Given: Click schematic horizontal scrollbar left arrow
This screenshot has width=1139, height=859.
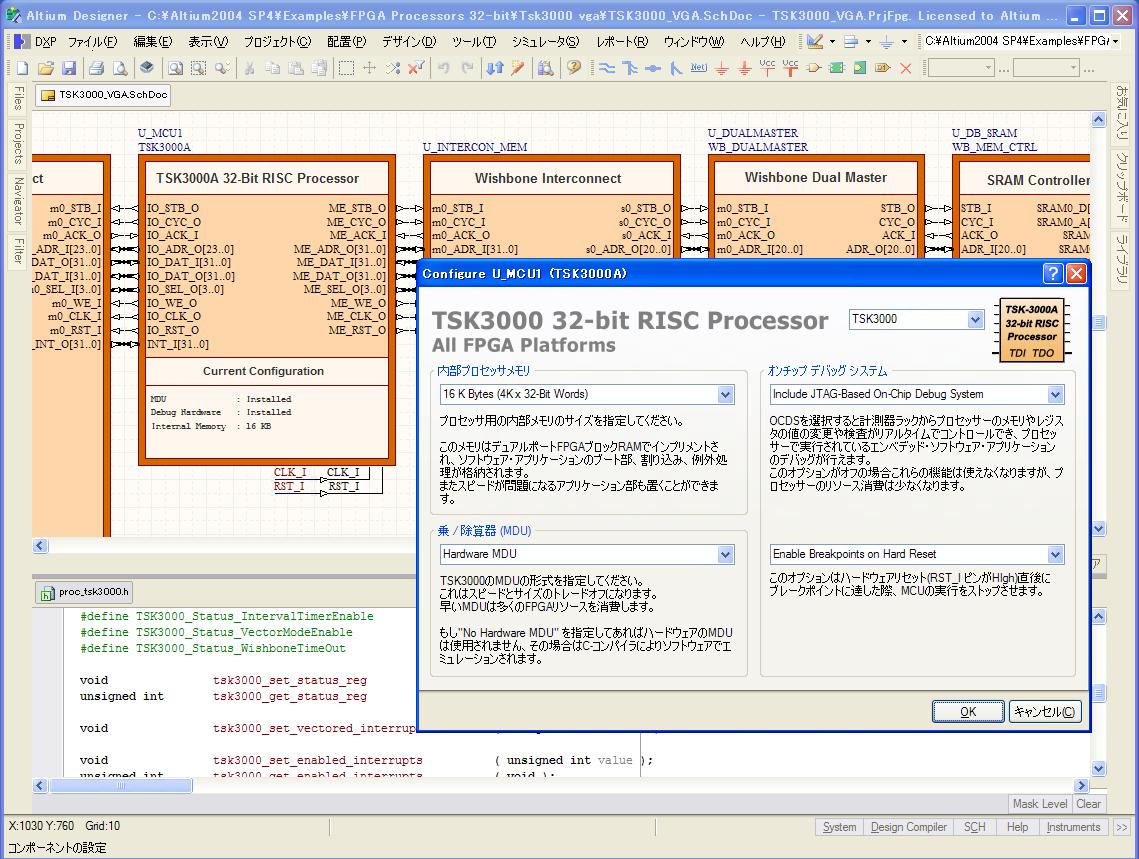Looking at the screenshot, I should coord(40,545).
